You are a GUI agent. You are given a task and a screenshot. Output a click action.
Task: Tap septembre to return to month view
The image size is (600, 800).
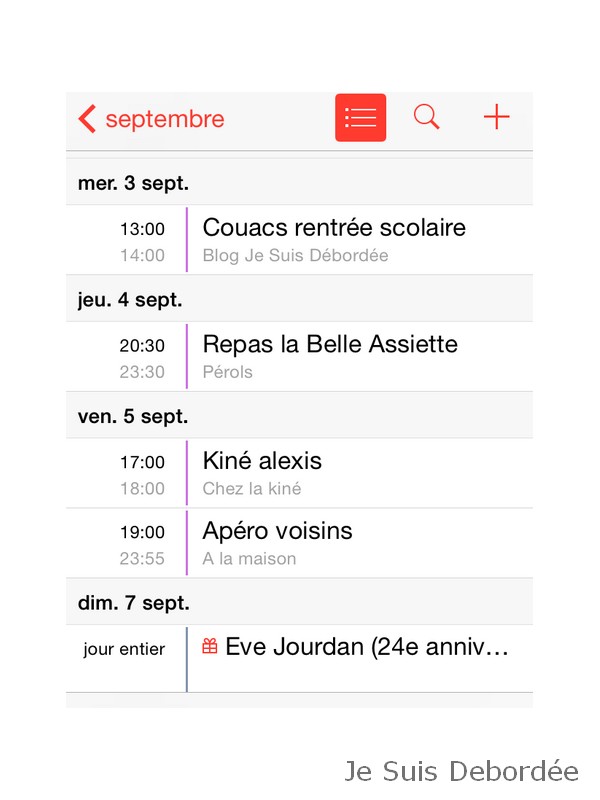(x=163, y=118)
